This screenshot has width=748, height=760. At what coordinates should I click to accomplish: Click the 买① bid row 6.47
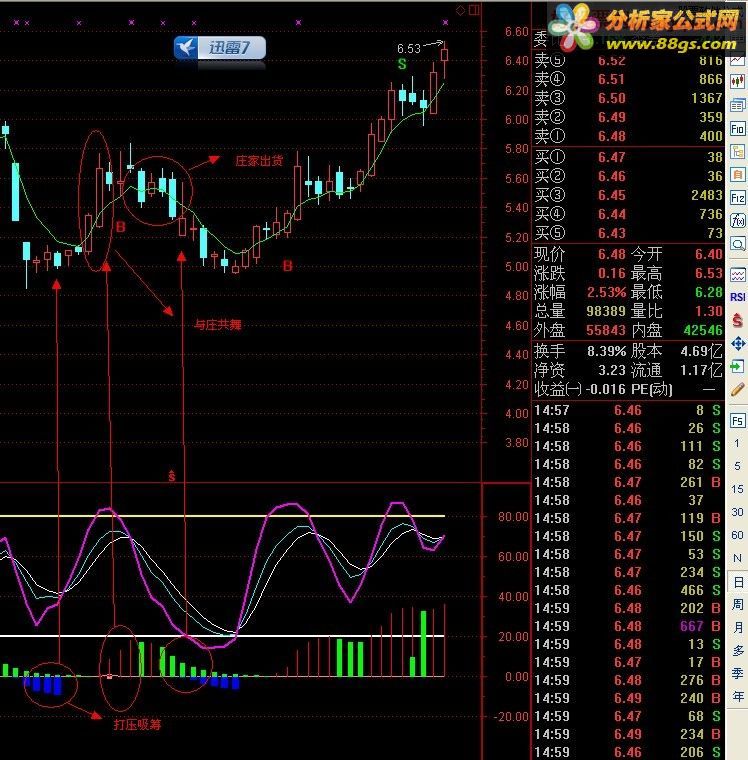(x=628, y=157)
